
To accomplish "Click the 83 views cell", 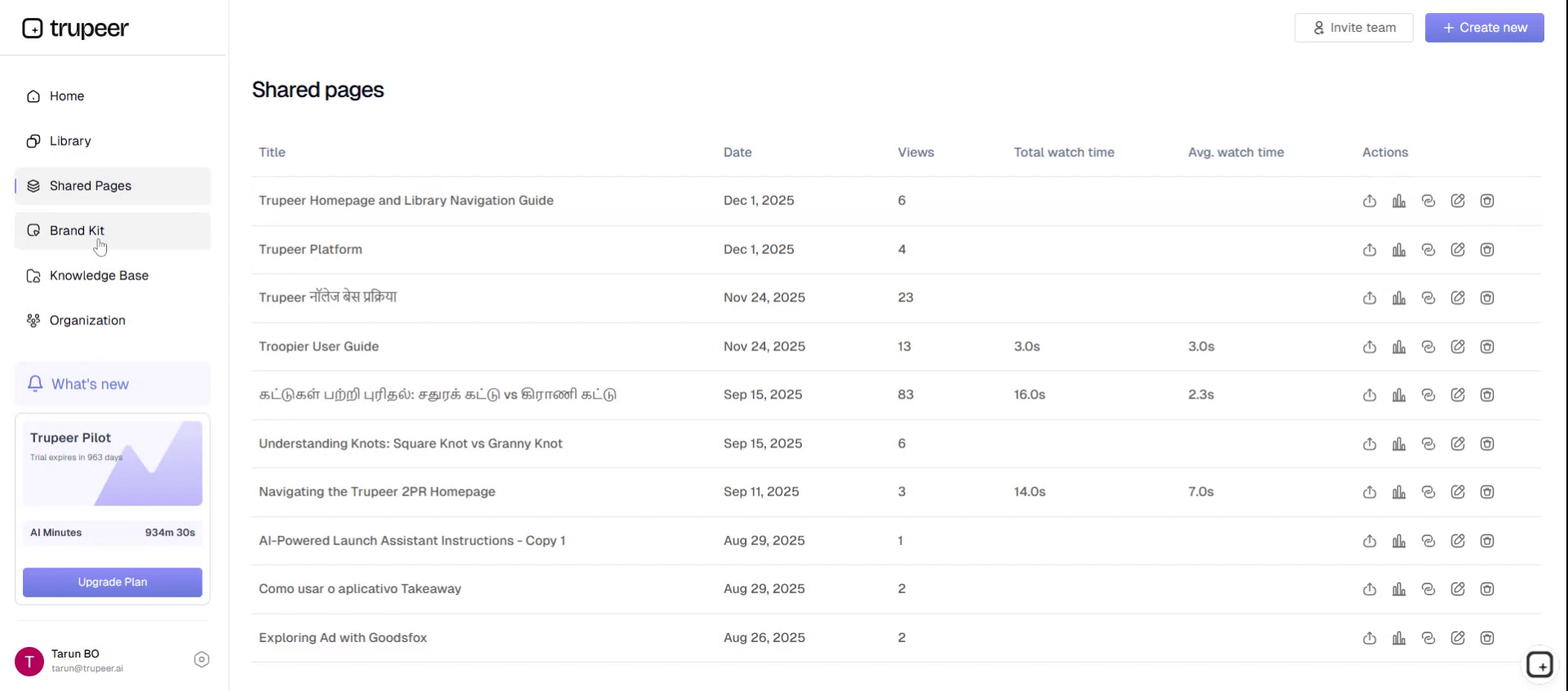I will point(906,395).
